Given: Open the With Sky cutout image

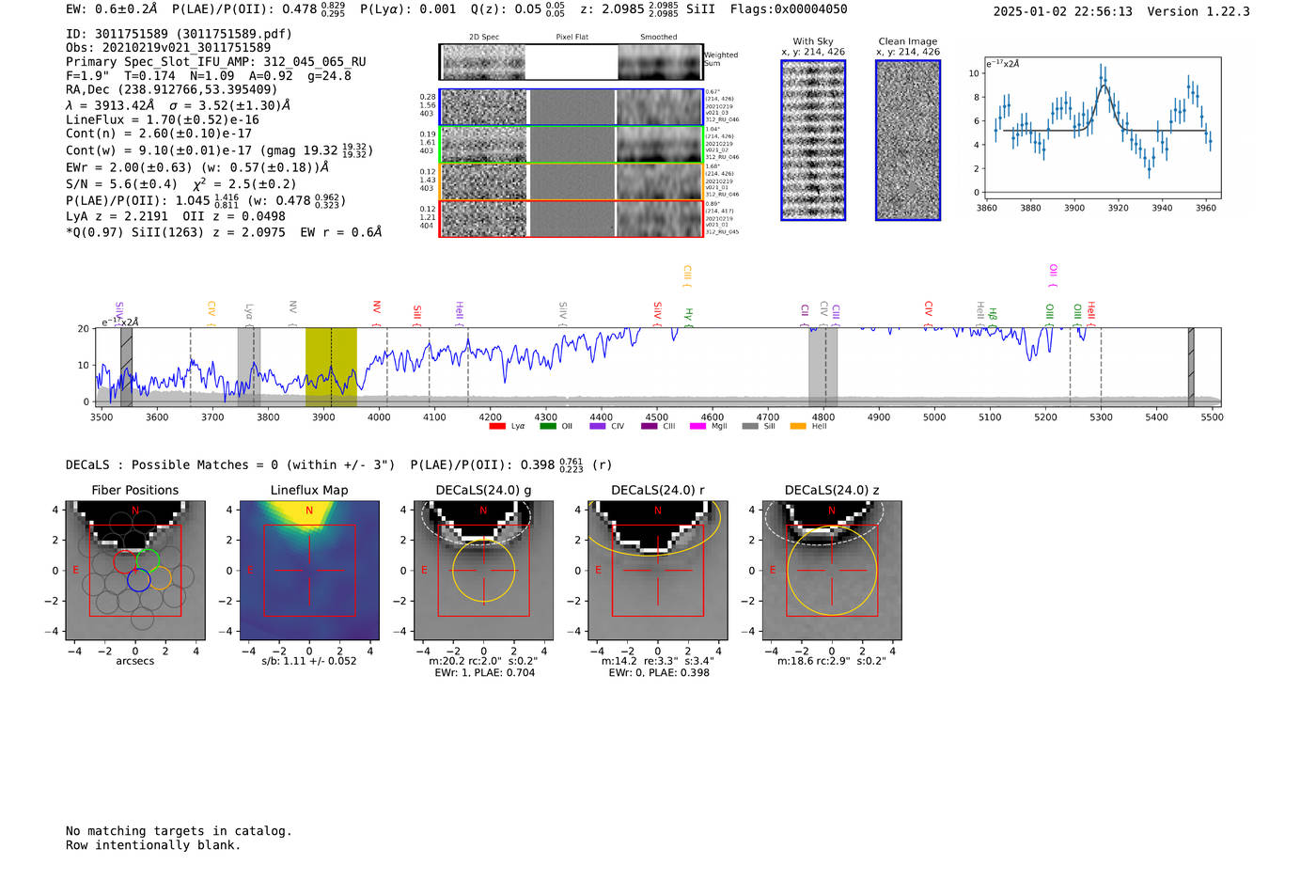Looking at the screenshot, I should click(x=813, y=140).
